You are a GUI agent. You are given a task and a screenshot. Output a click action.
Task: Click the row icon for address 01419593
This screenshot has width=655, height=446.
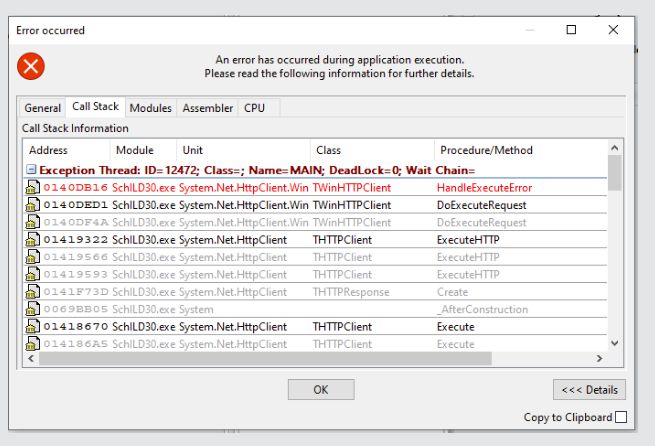[33, 274]
